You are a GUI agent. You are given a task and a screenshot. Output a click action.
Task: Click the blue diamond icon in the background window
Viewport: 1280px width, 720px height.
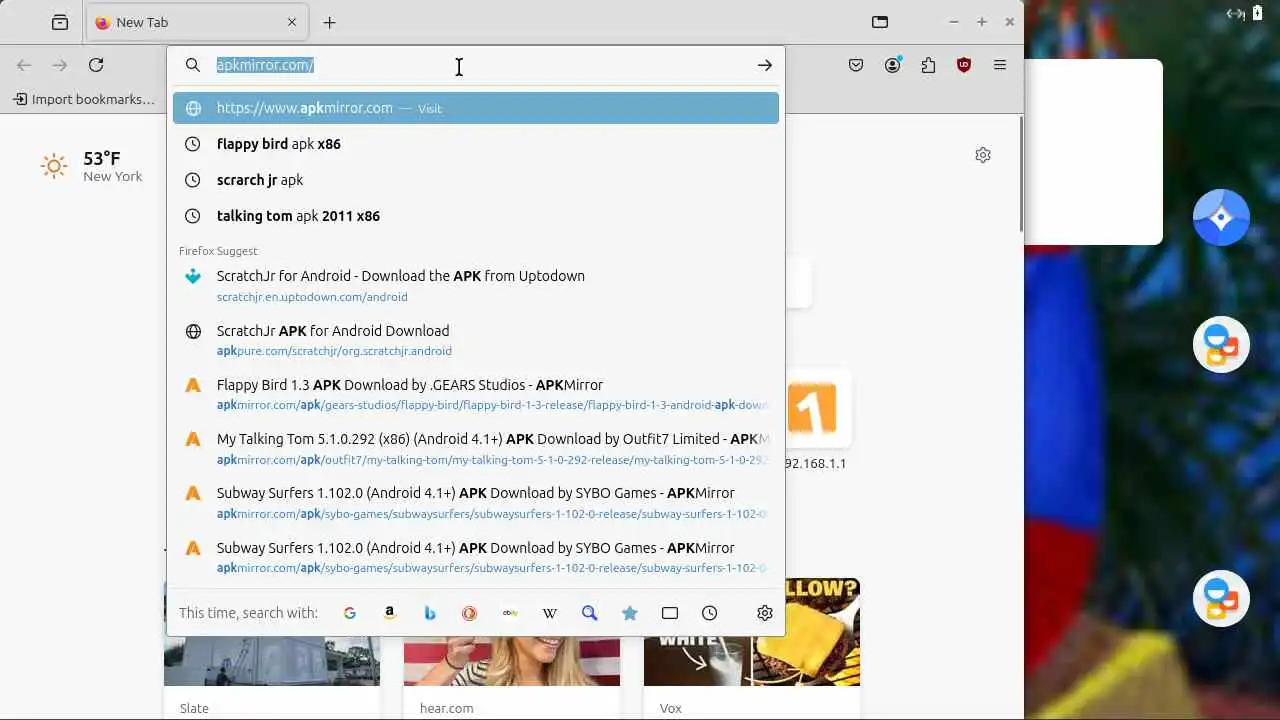click(x=1221, y=217)
